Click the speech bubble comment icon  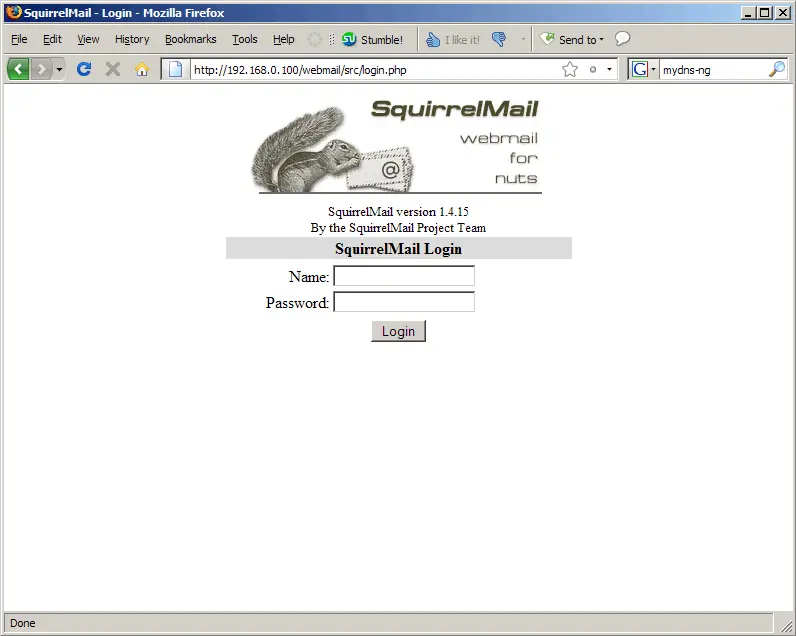[622, 39]
